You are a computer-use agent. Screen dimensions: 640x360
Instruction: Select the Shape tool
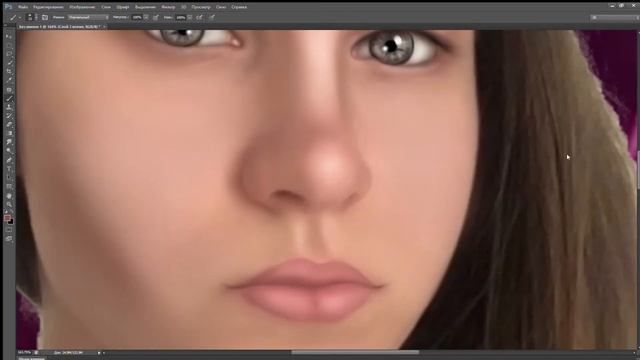pyautogui.click(x=9, y=187)
